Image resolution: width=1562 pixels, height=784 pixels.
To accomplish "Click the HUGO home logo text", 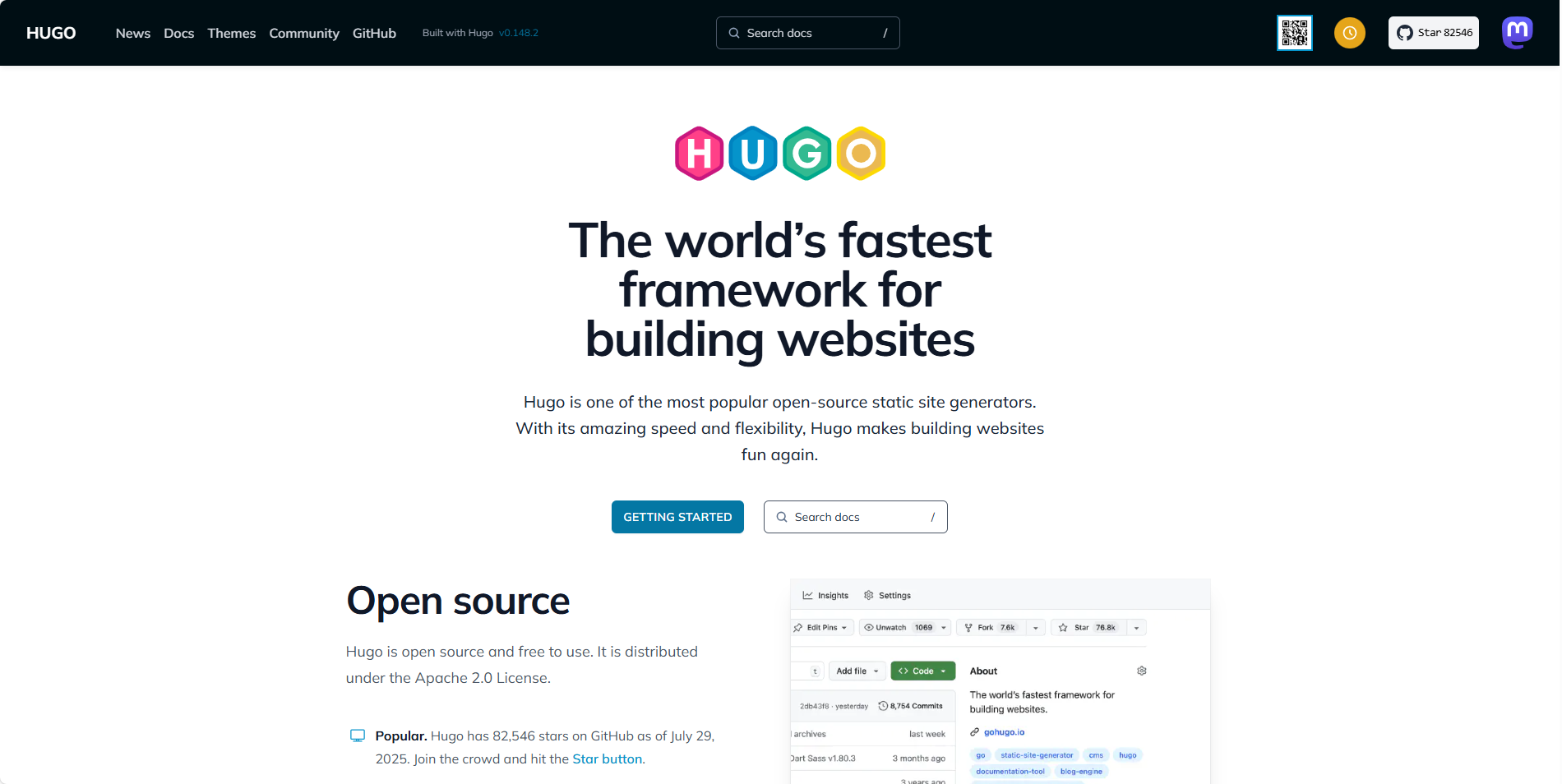I will (x=51, y=33).
